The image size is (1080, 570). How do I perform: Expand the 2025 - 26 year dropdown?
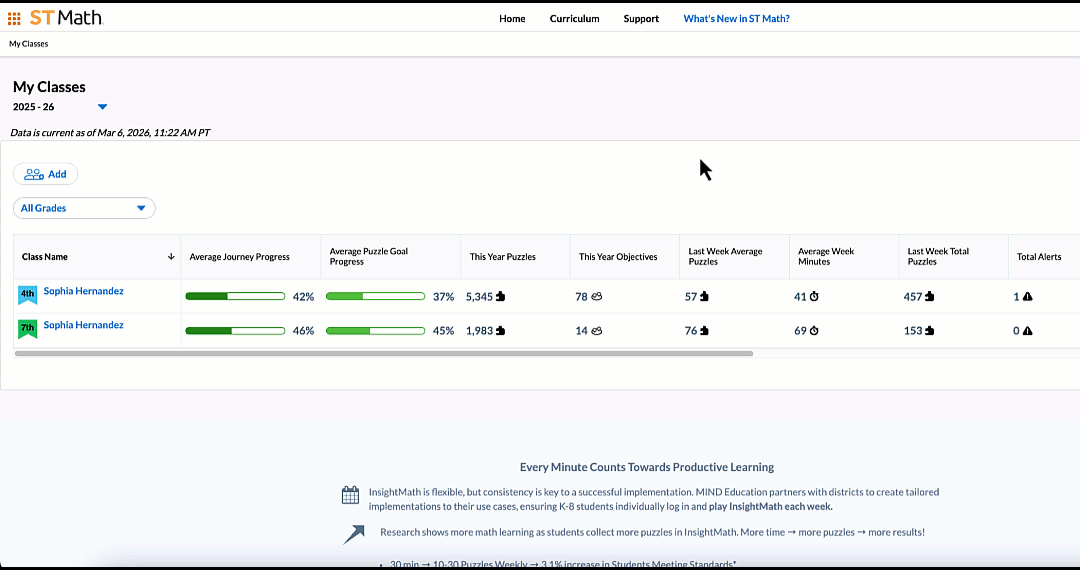[x=102, y=107]
